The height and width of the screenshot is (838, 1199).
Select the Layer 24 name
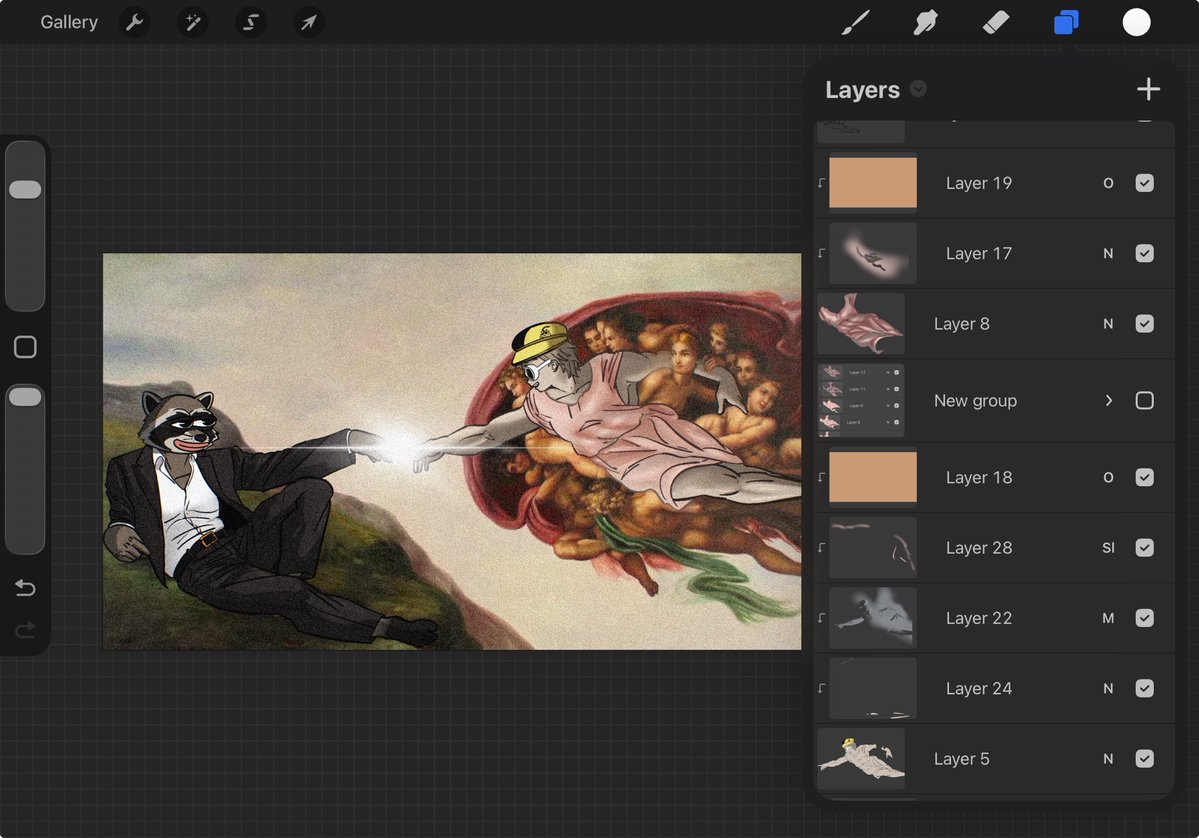point(979,688)
